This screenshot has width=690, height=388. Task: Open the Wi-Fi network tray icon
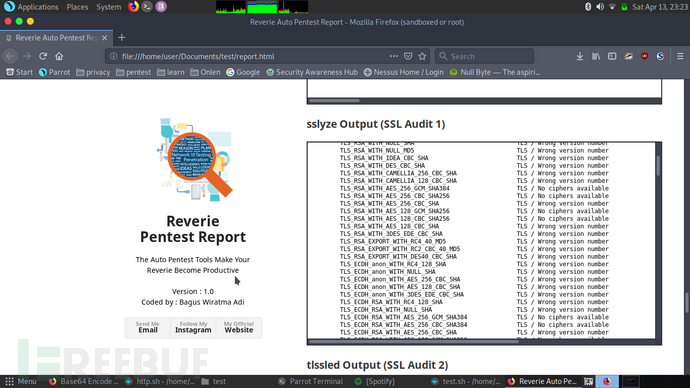[x=612, y=7]
